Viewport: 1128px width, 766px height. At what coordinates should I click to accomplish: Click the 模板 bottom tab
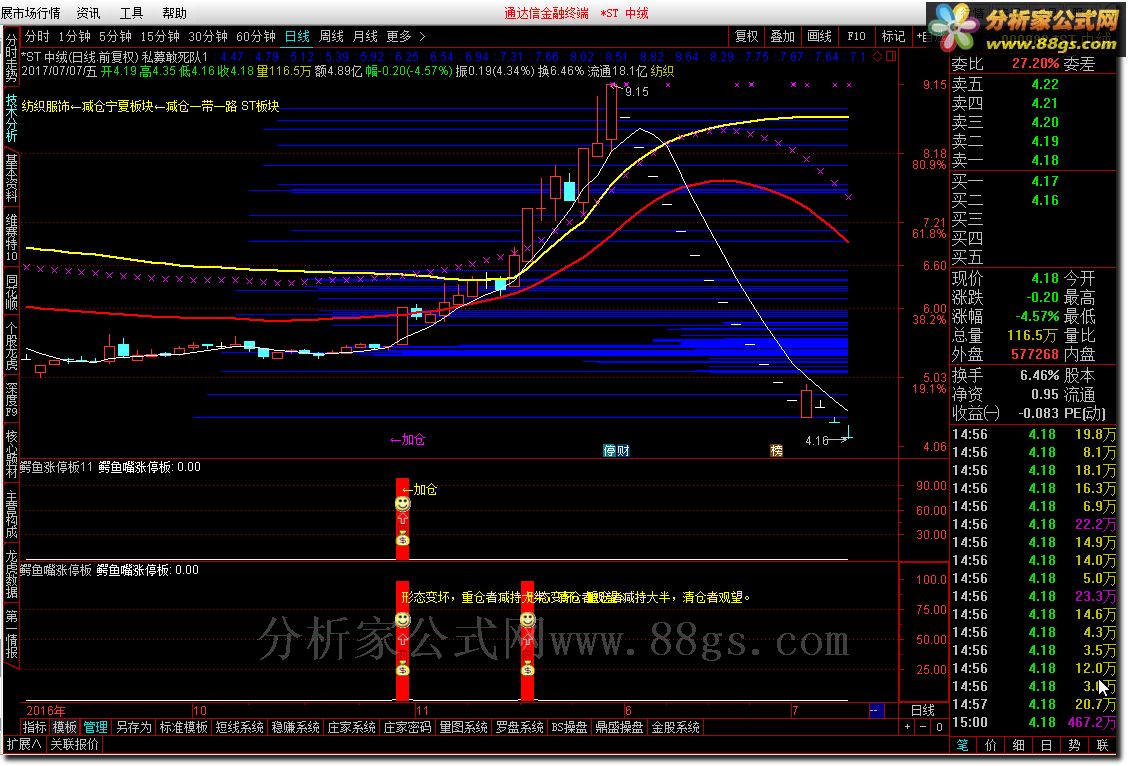pyautogui.click(x=65, y=727)
